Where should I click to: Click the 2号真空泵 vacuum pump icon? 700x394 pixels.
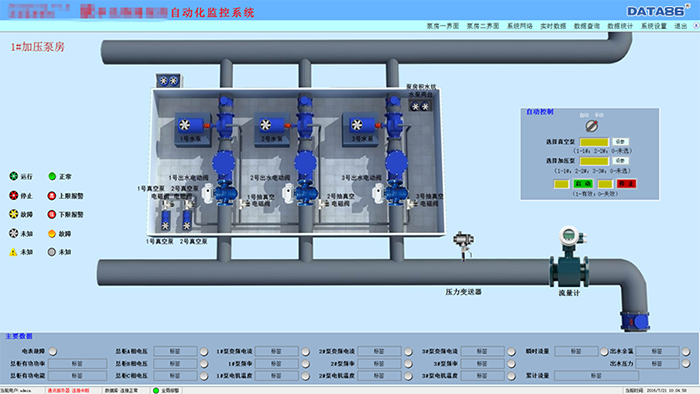point(187,220)
